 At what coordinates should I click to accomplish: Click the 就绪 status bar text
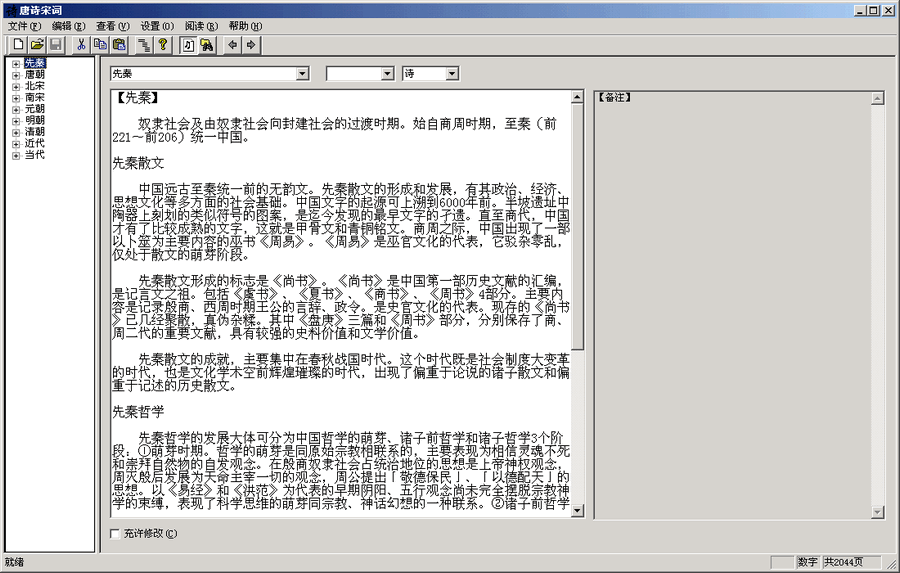point(14,562)
